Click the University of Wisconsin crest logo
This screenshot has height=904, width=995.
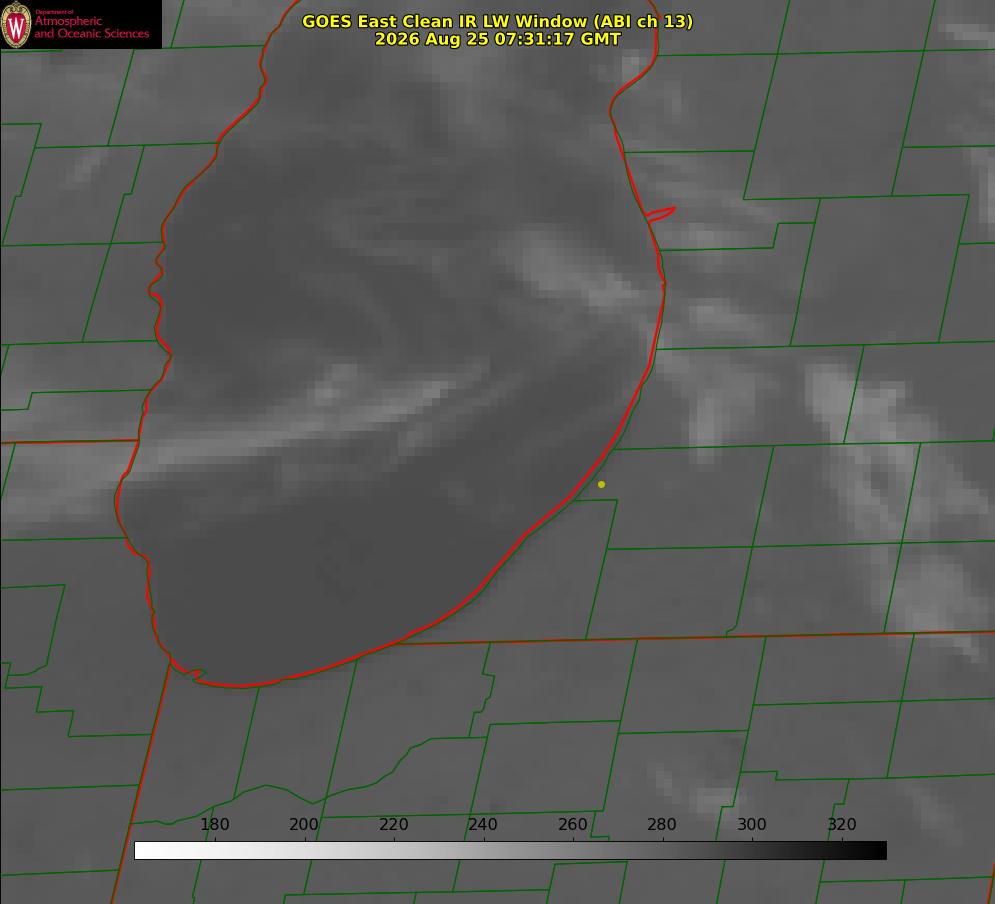(x=16, y=24)
